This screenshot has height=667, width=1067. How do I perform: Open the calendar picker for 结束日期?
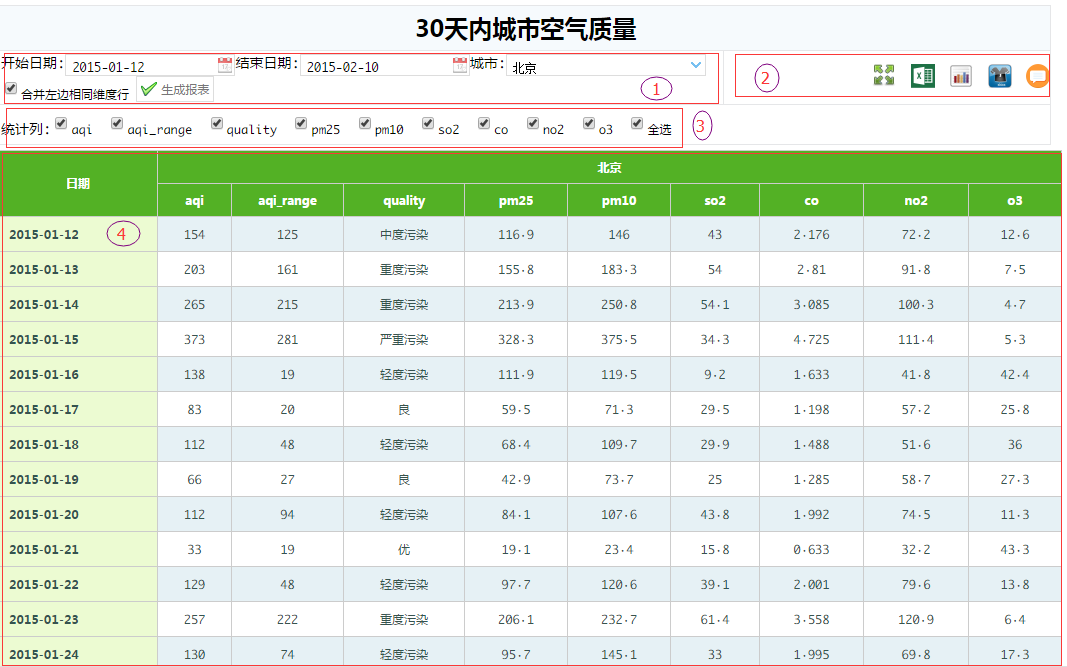460,65
